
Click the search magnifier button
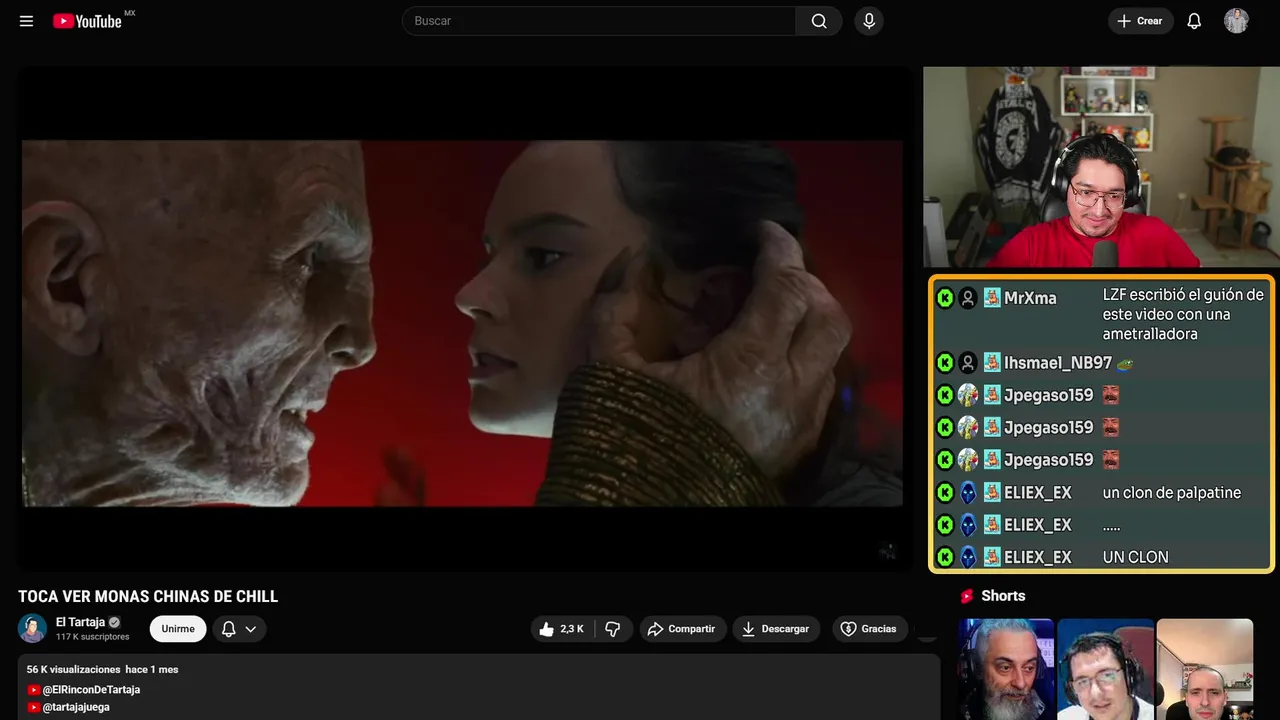point(819,21)
